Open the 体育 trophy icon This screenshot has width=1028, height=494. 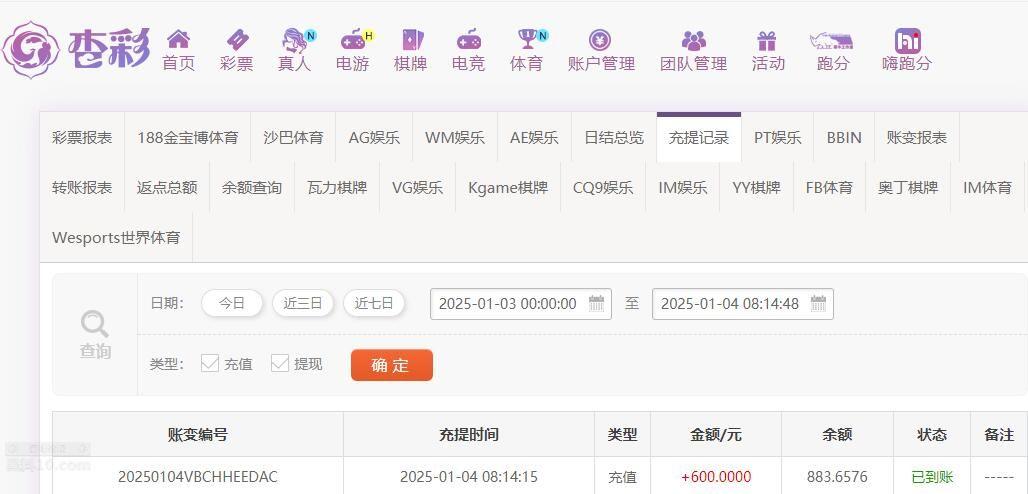click(x=527, y=39)
